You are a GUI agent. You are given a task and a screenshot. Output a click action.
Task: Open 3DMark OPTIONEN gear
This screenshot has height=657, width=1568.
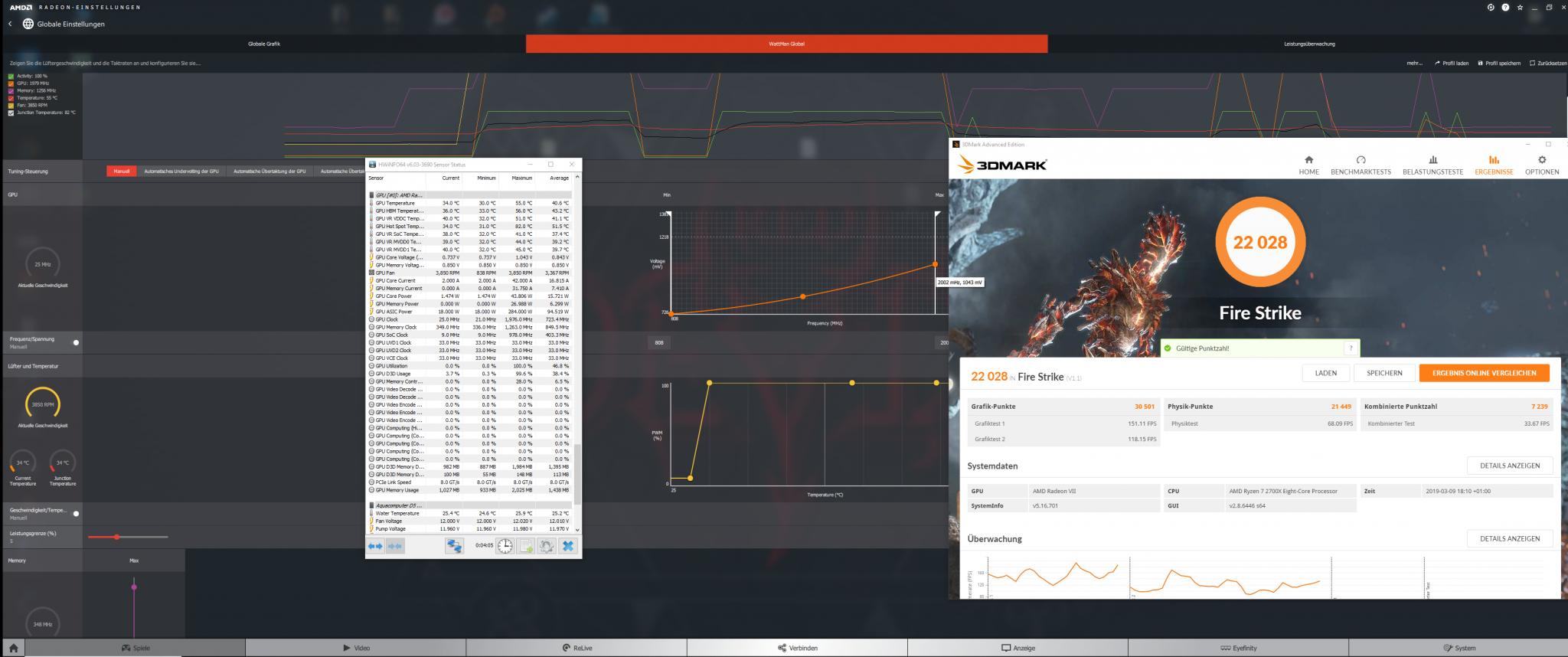click(1541, 165)
